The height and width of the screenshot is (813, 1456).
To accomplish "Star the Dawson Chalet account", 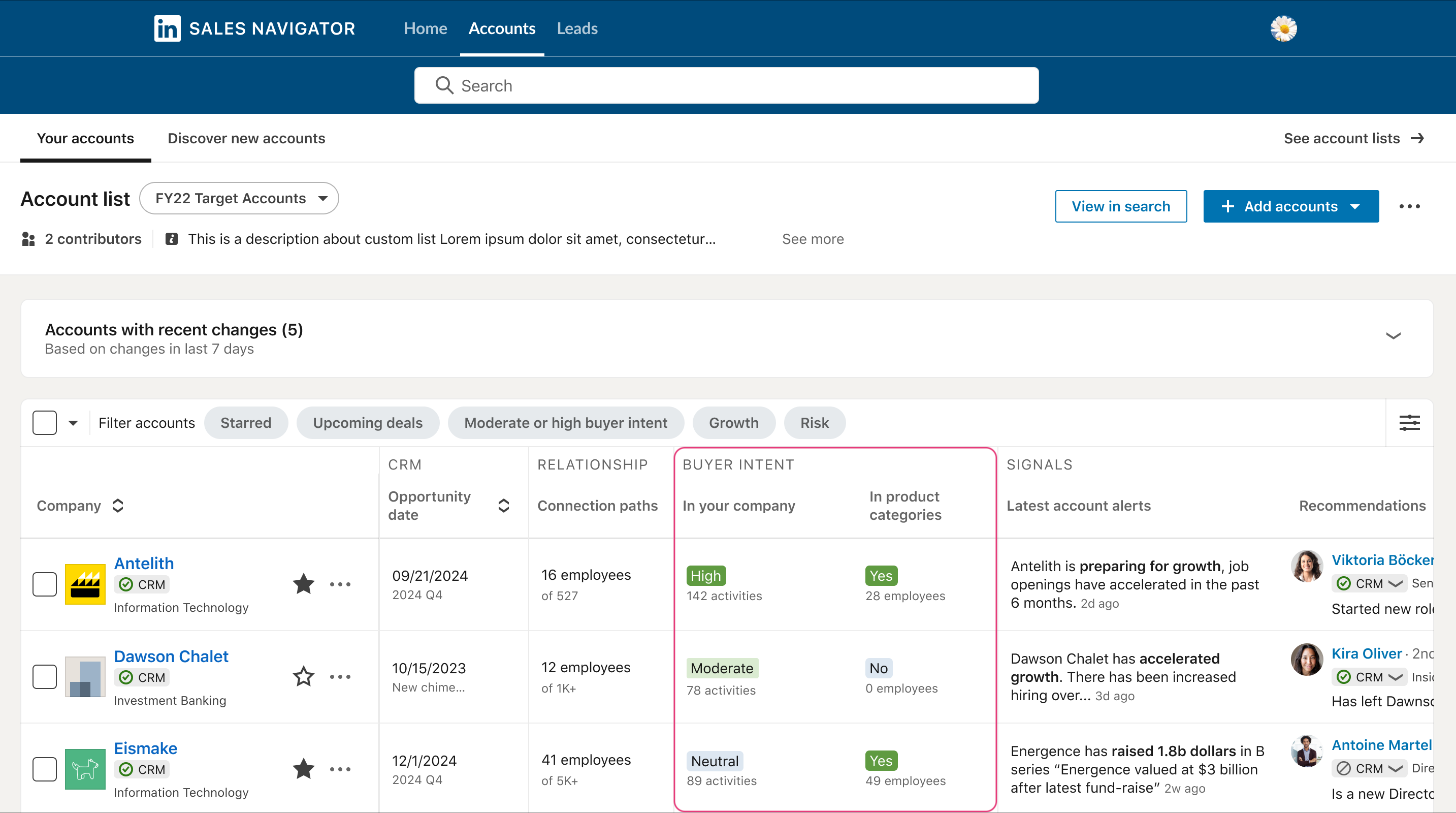I will click(304, 676).
